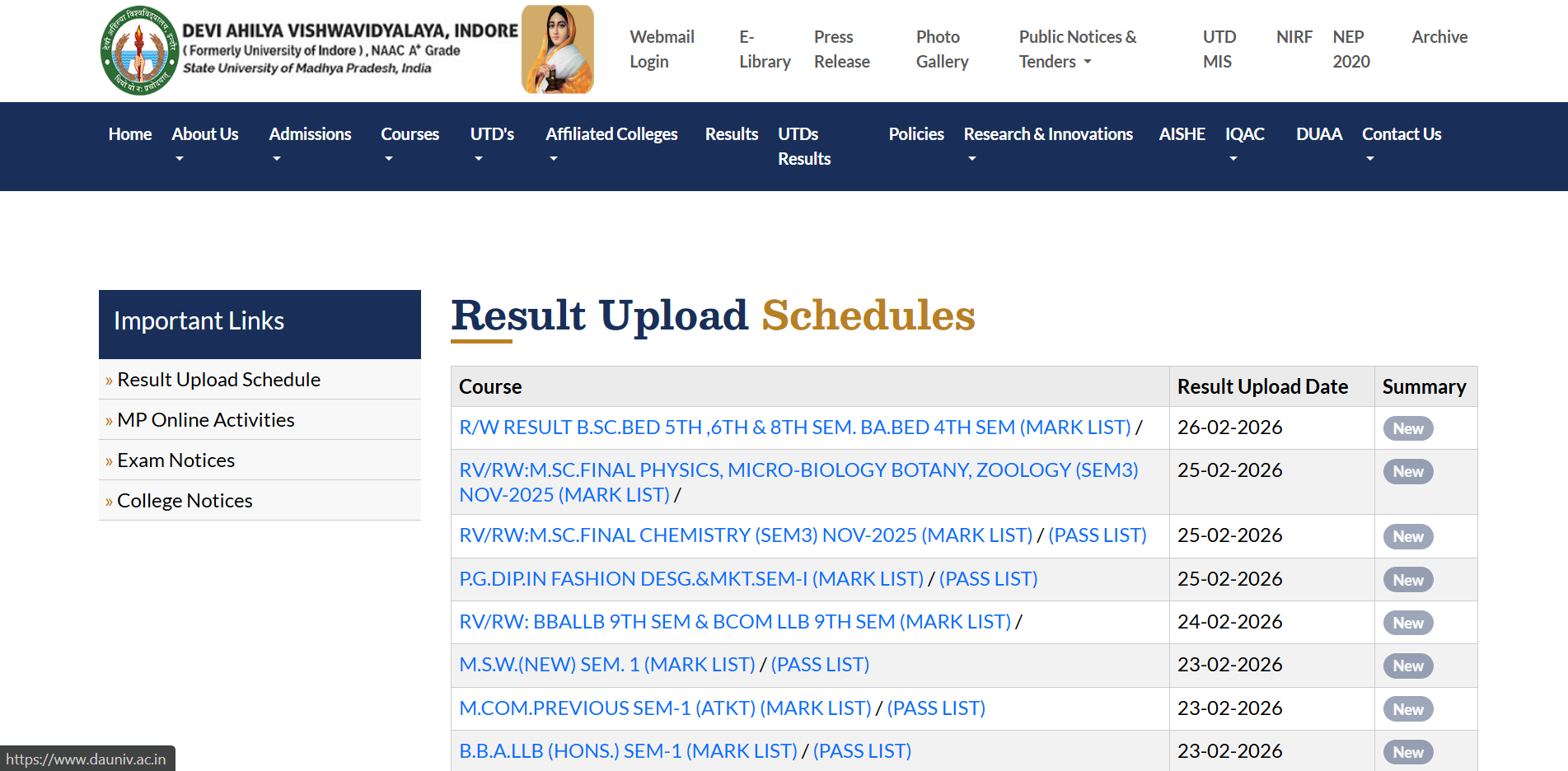
Task: Open the M.S.W.(NEW) SEM. 1 mark list
Action: (x=606, y=665)
